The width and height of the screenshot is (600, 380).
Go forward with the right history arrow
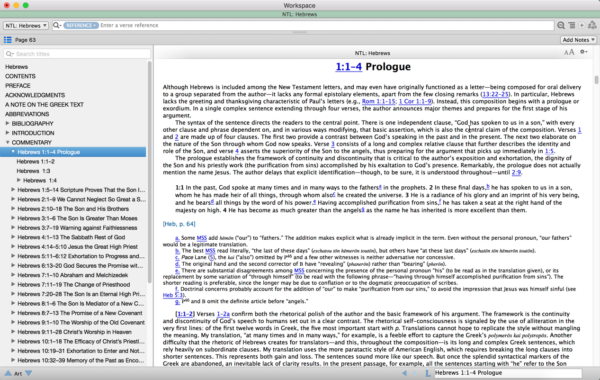click(x=415, y=373)
